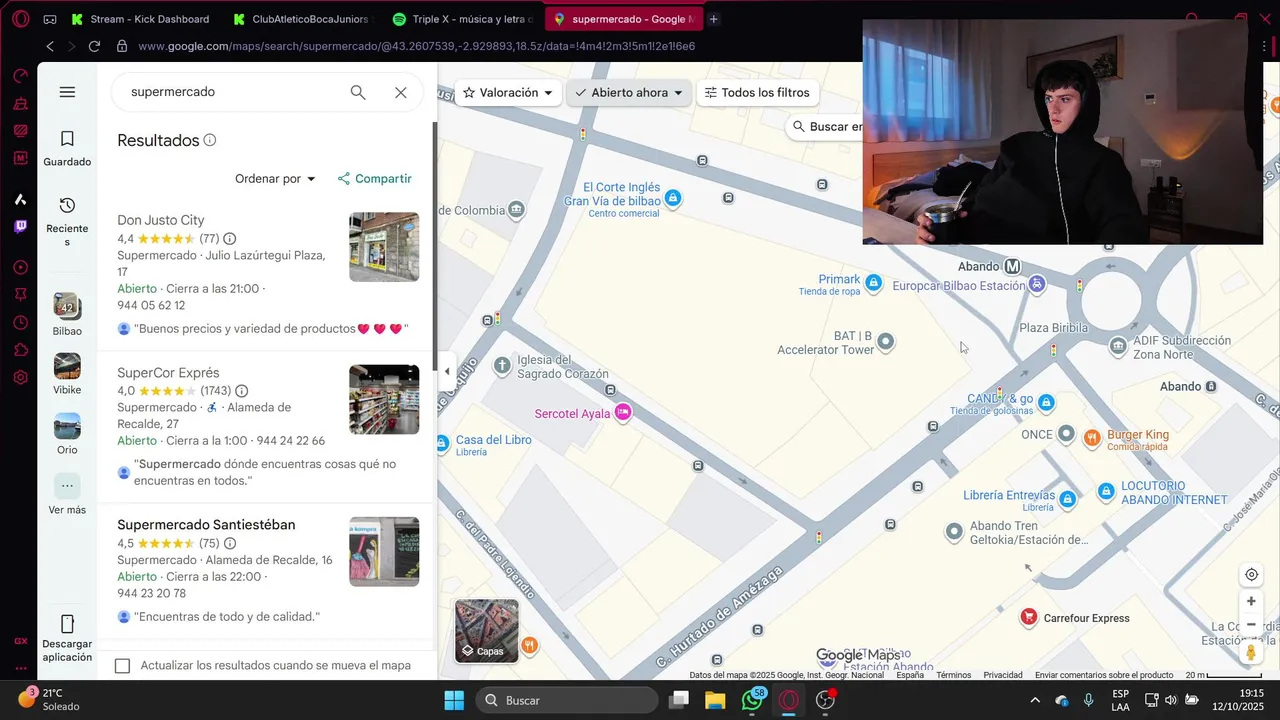The height and width of the screenshot is (720, 1280).
Task: Click Compartir share link
Action: (374, 179)
